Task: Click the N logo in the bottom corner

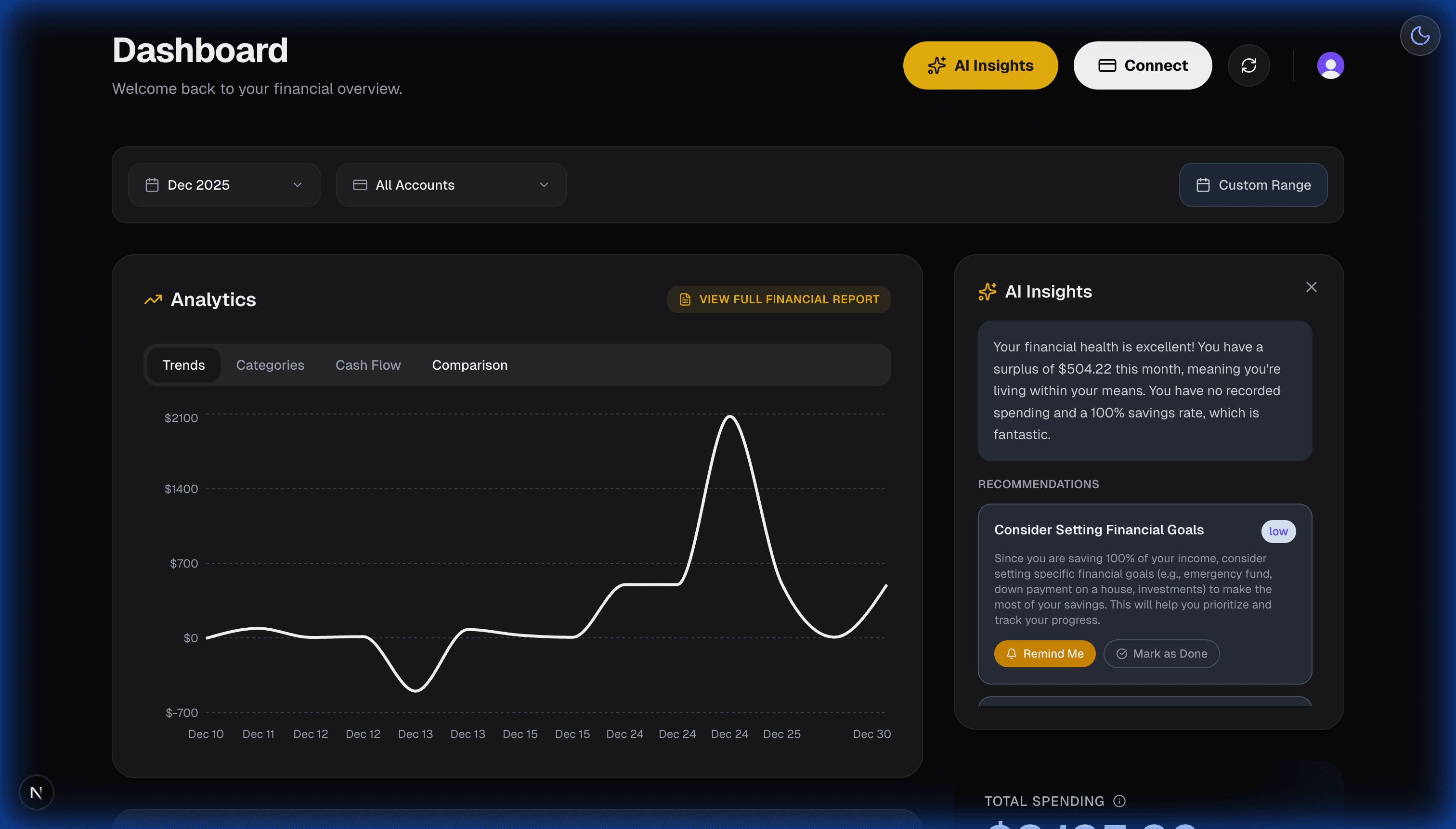Action: [36, 792]
